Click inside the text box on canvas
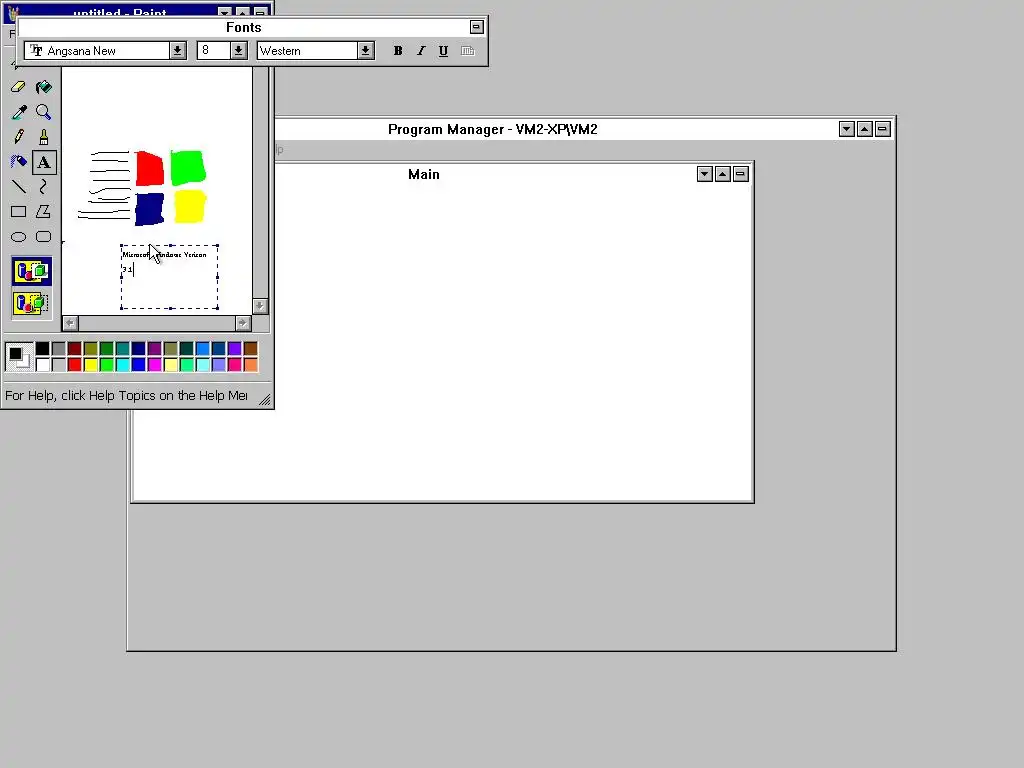 170,277
